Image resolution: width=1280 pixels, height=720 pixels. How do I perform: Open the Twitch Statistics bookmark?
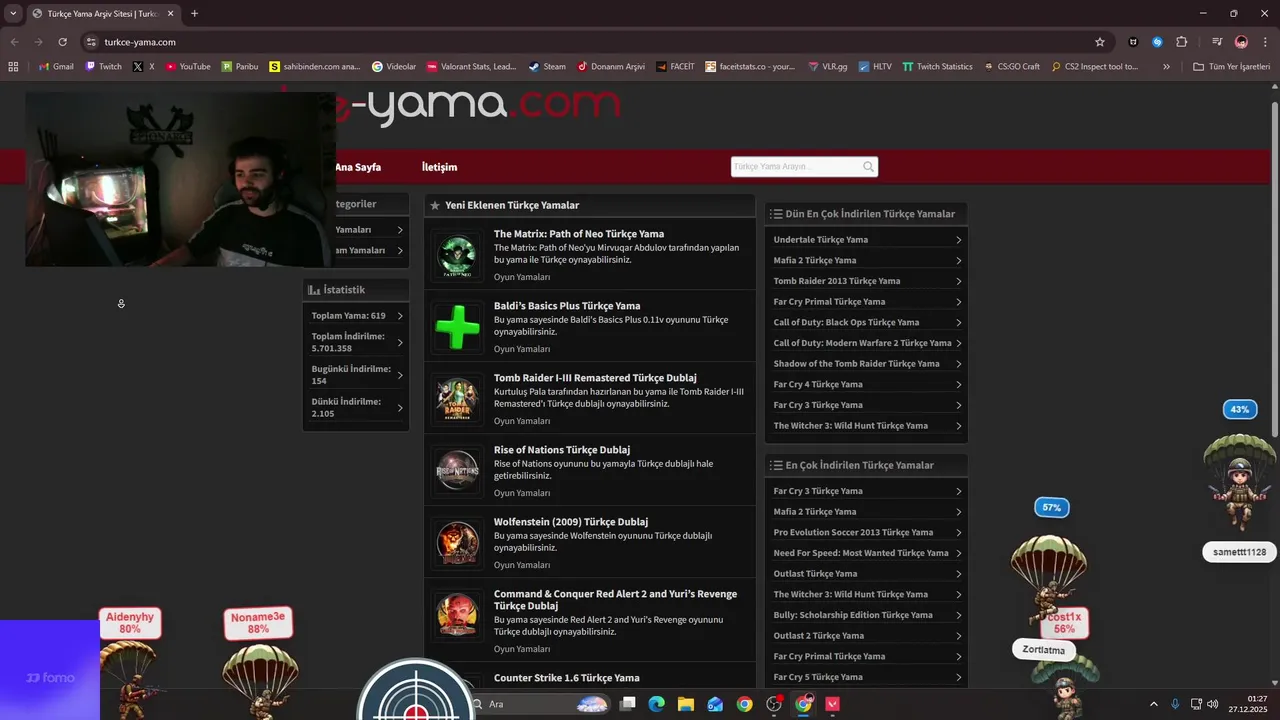pos(937,67)
